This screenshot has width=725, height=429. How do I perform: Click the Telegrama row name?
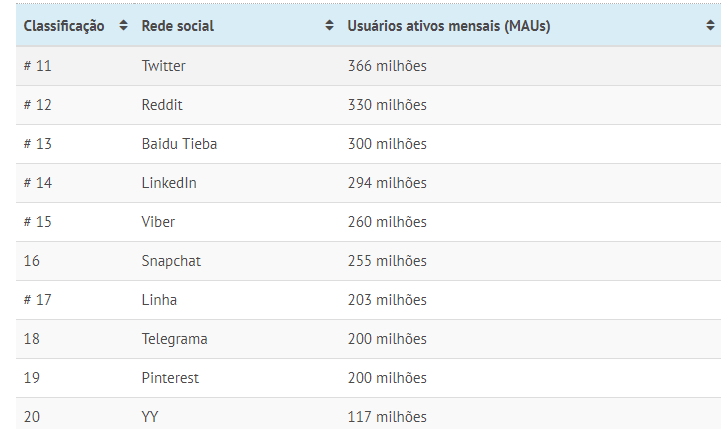174,339
